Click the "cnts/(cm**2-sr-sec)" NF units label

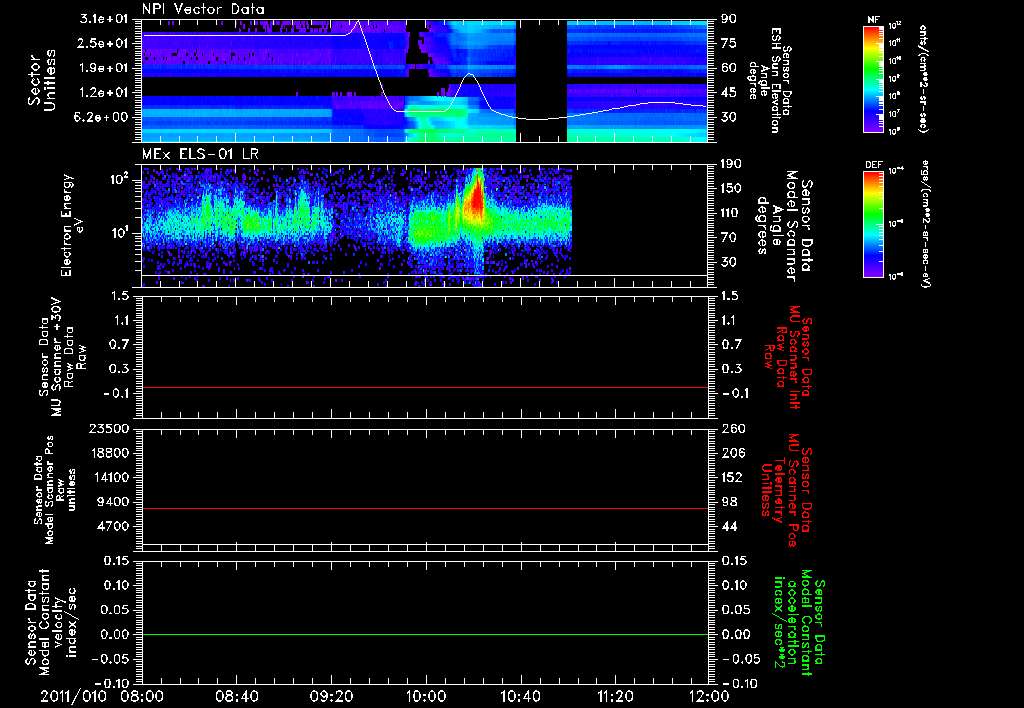923,78
